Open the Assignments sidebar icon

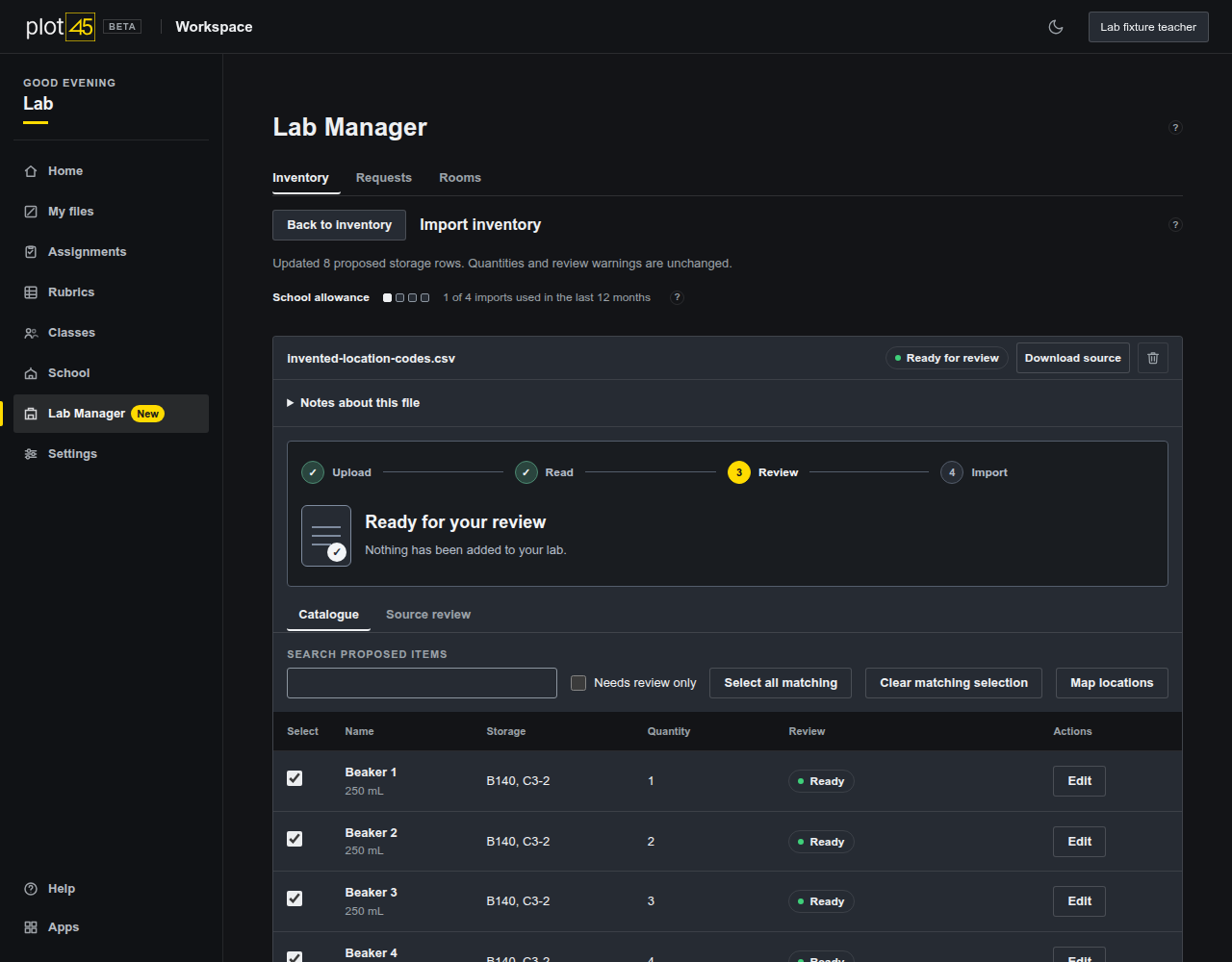(x=31, y=252)
